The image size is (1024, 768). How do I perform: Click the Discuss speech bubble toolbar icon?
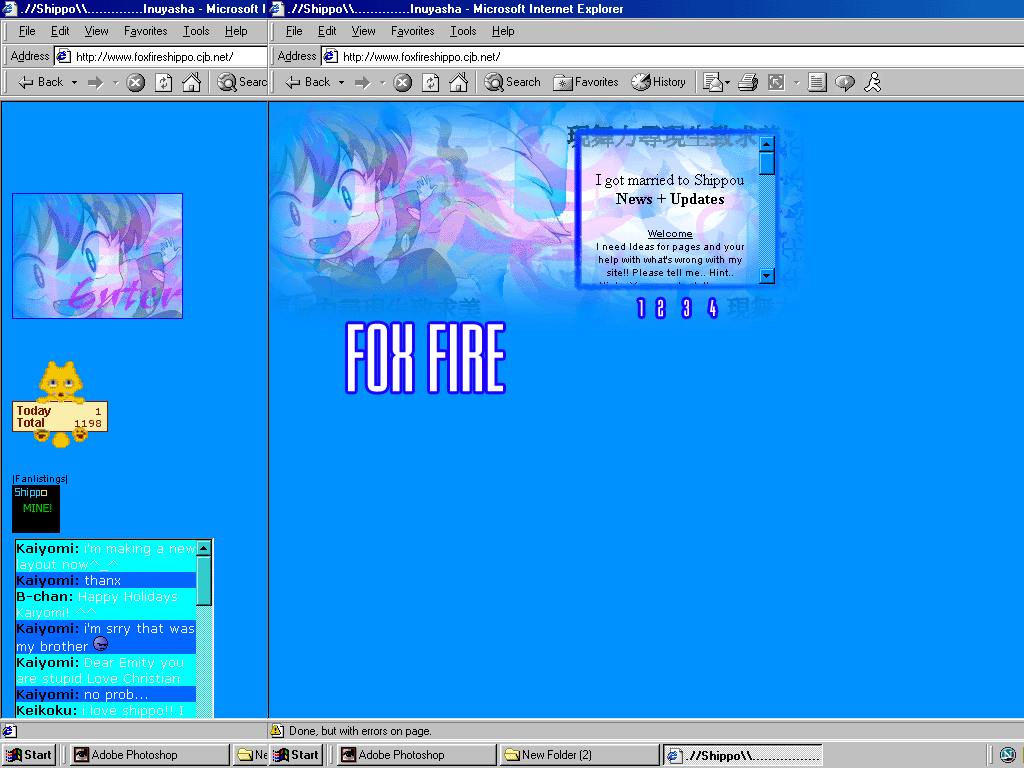tap(845, 82)
